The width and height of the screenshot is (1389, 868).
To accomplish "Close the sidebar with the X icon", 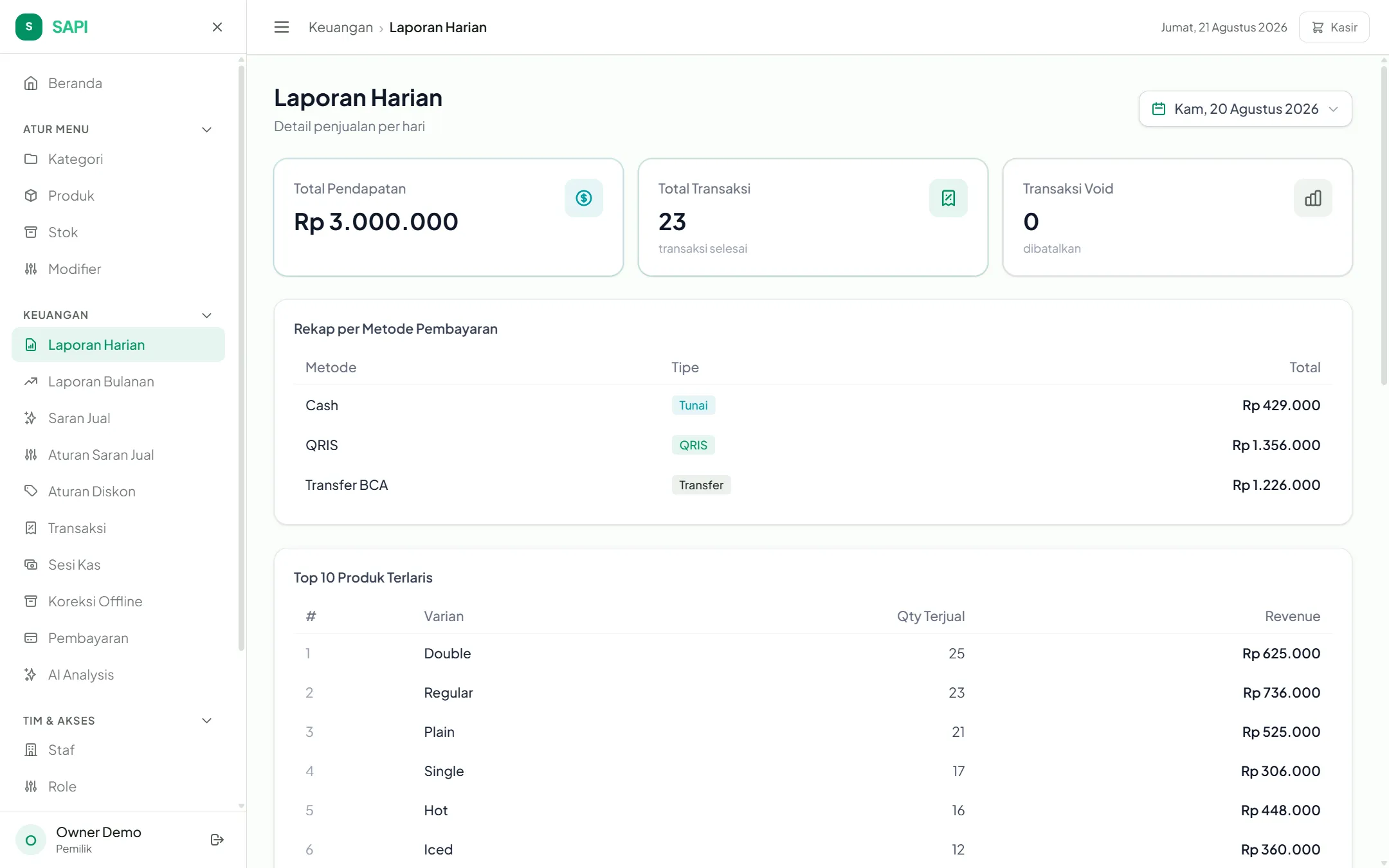I will tap(217, 27).
